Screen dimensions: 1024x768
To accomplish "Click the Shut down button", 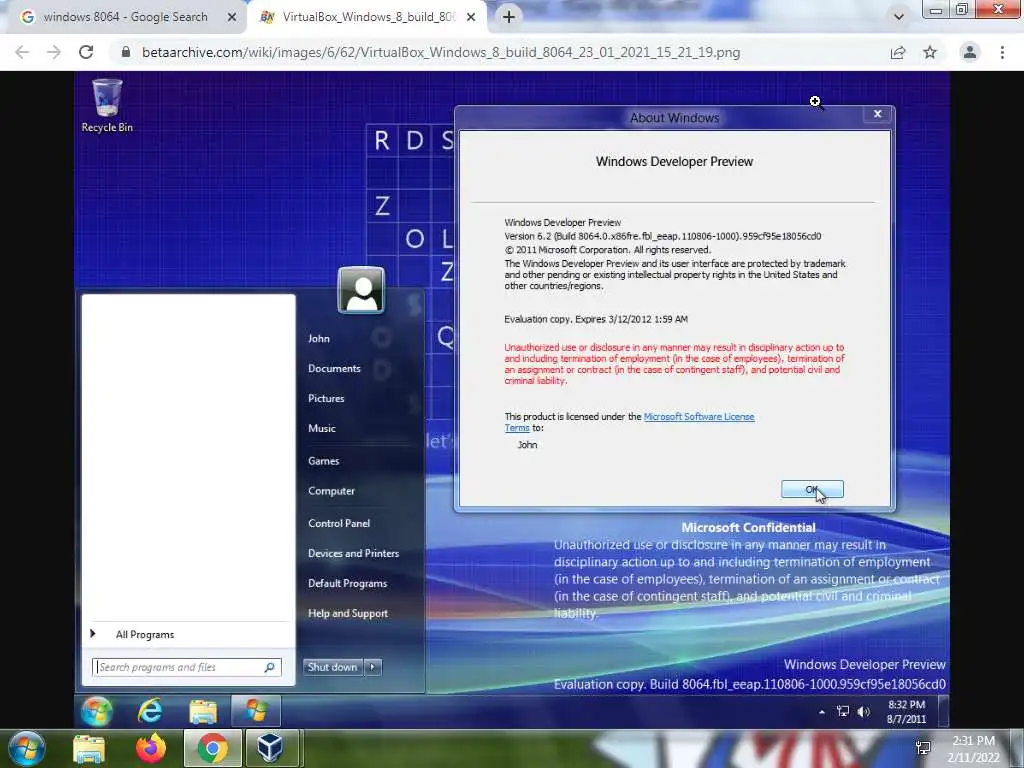I will [x=332, y=667].
